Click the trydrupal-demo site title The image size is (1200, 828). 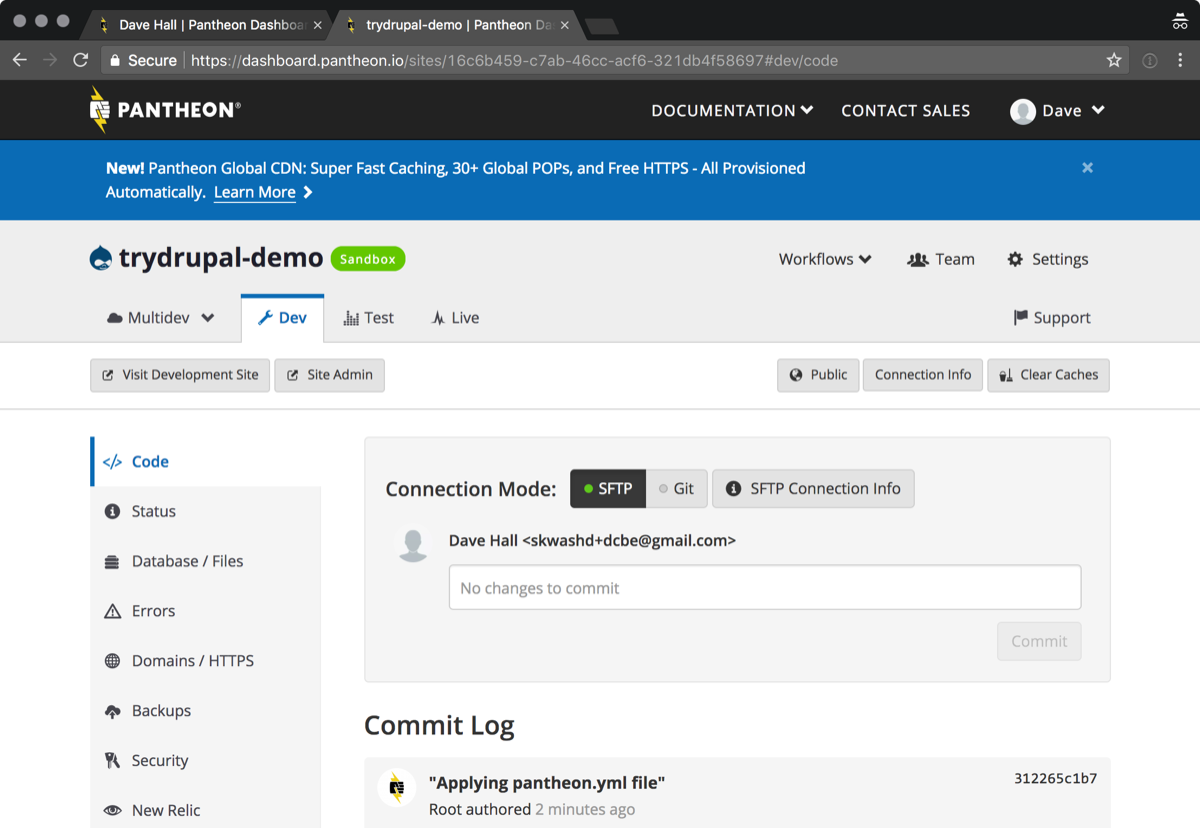click(221, 259)
